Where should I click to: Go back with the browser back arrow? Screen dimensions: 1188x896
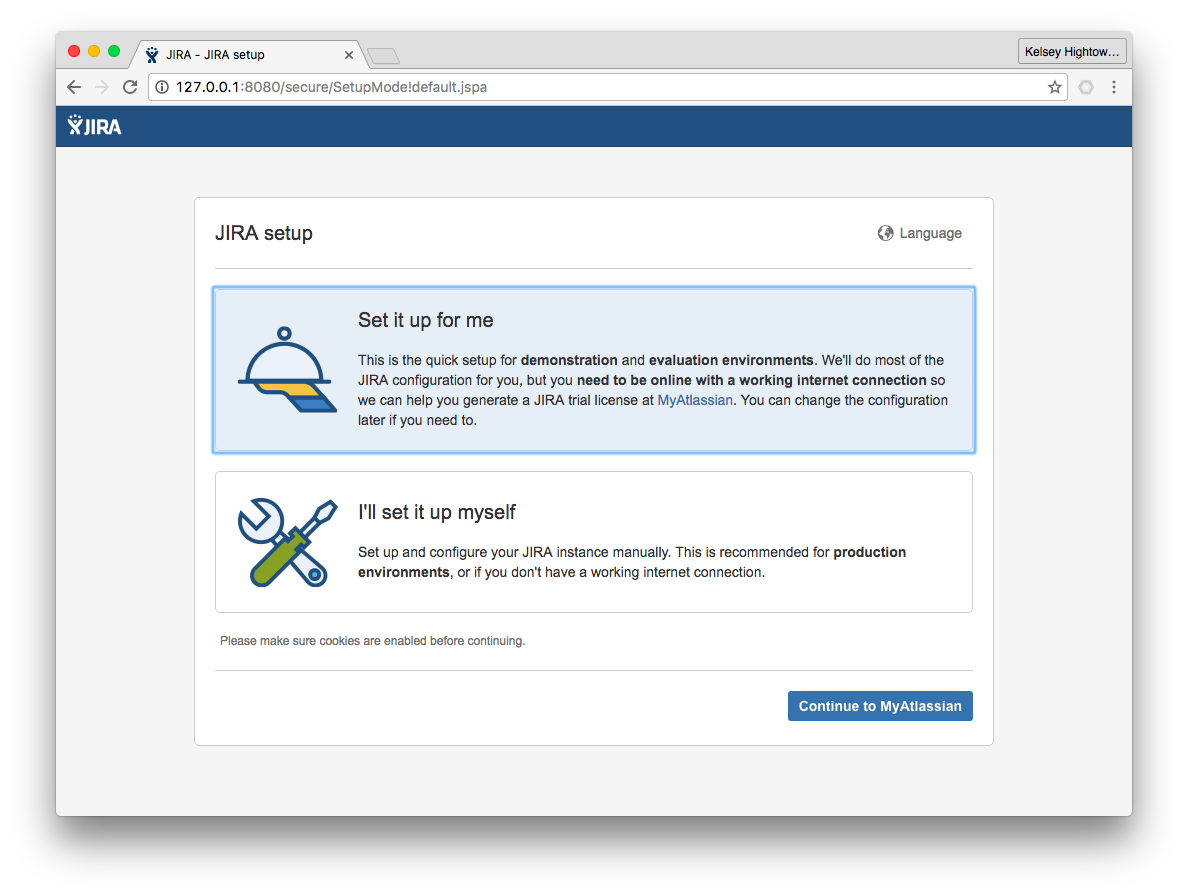coord(73,87)
